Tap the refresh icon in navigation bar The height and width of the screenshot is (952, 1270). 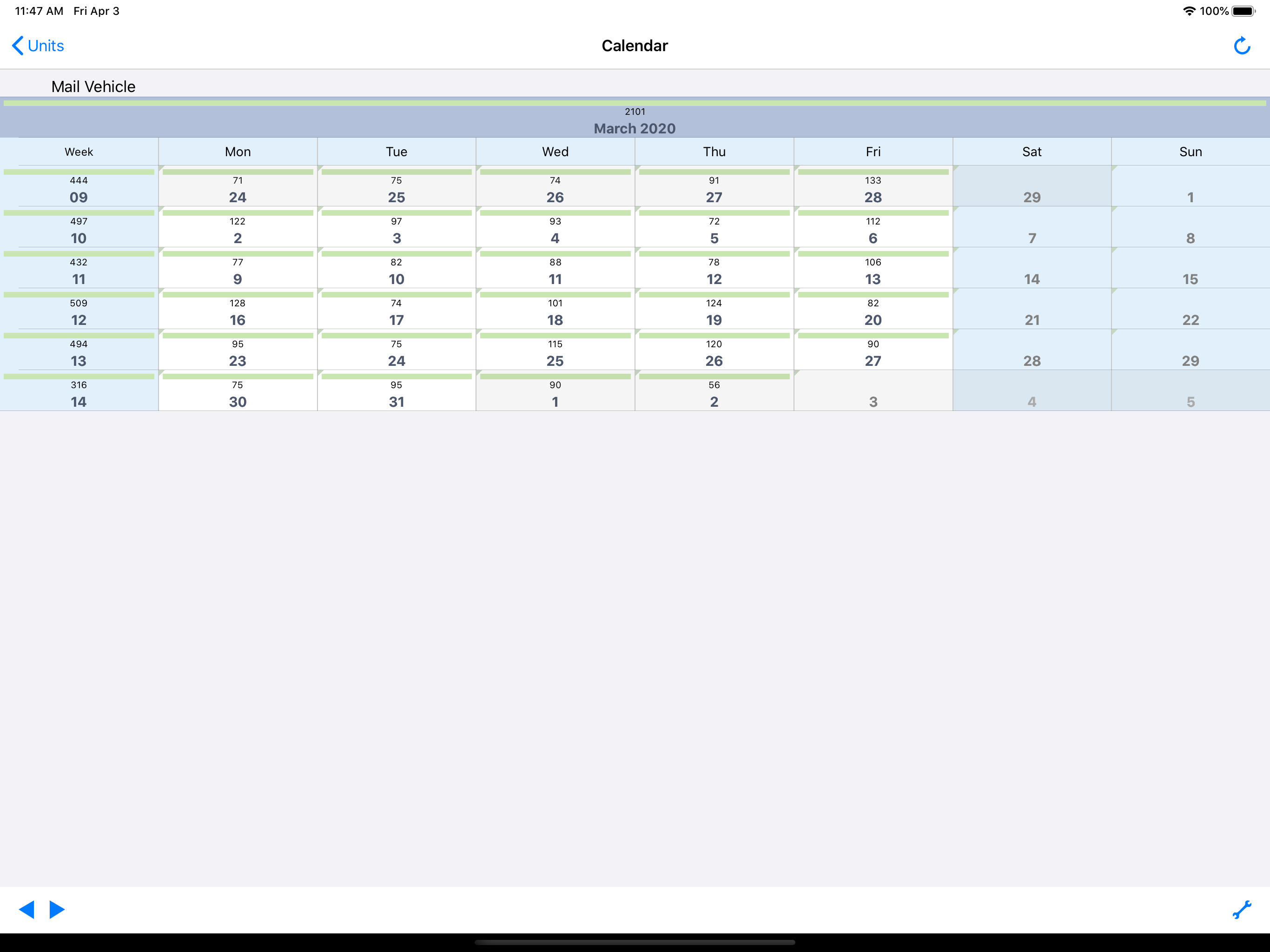(1242, 46)
